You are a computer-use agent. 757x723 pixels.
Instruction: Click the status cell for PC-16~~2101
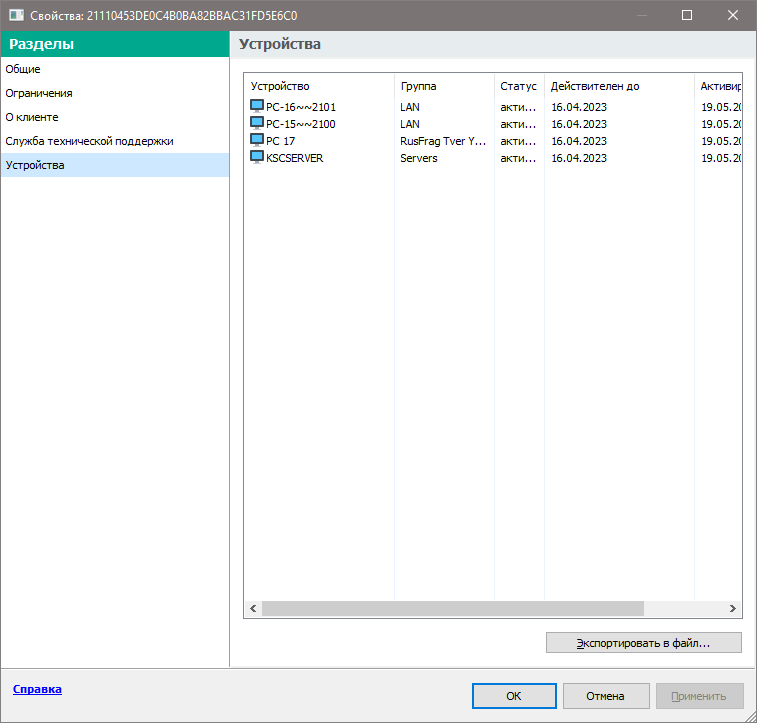coord(518,107)
